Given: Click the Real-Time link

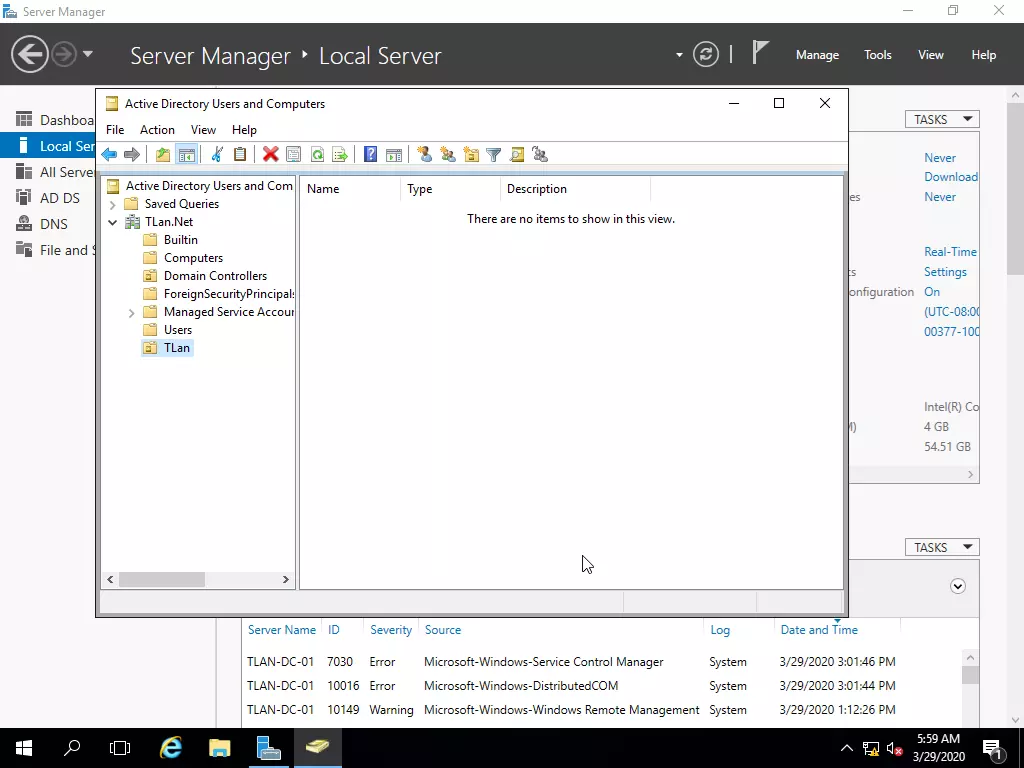Looking at the screenshot, I should (x=950, y=252).
